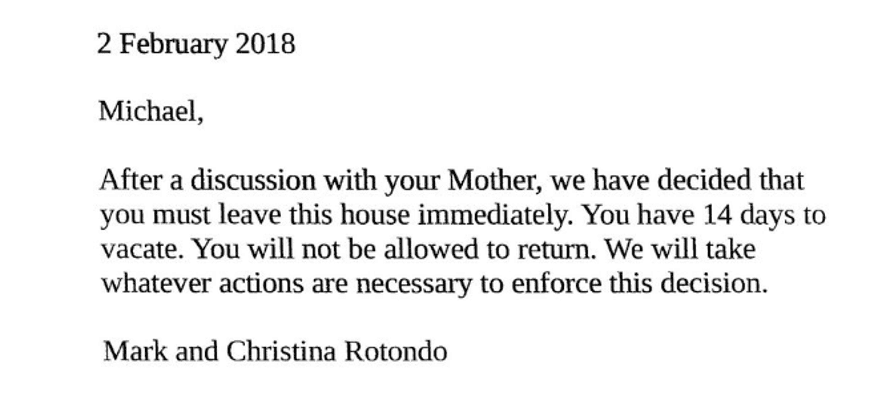Click the word "discussion" in the first line
This screenshot has height=404, width=890.
pyautogui.click(x=253, y=182)
